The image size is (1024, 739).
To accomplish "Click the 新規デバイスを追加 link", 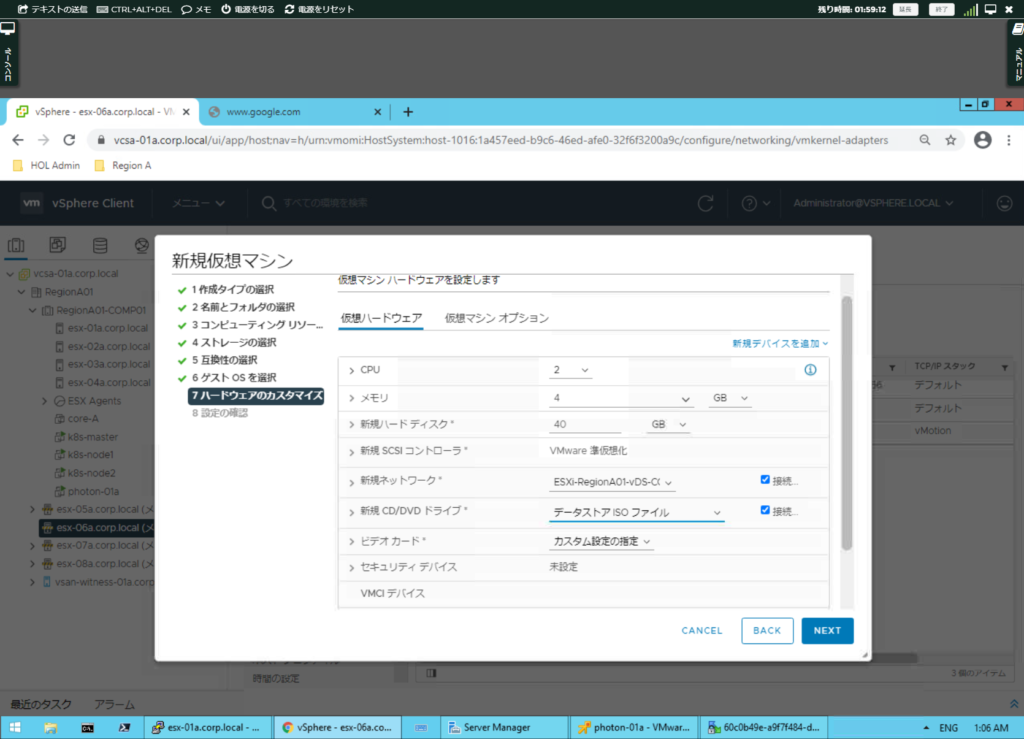I will 777,342.
